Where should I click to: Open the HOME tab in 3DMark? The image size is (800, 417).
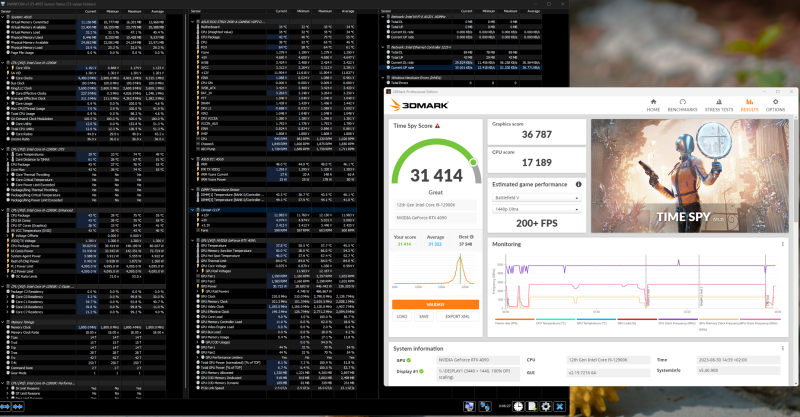pos(653,105)
